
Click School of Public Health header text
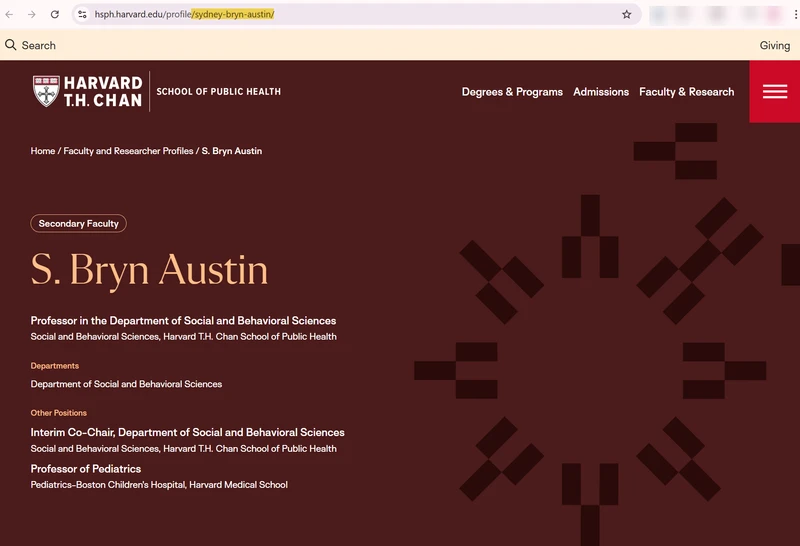point(218,91)
